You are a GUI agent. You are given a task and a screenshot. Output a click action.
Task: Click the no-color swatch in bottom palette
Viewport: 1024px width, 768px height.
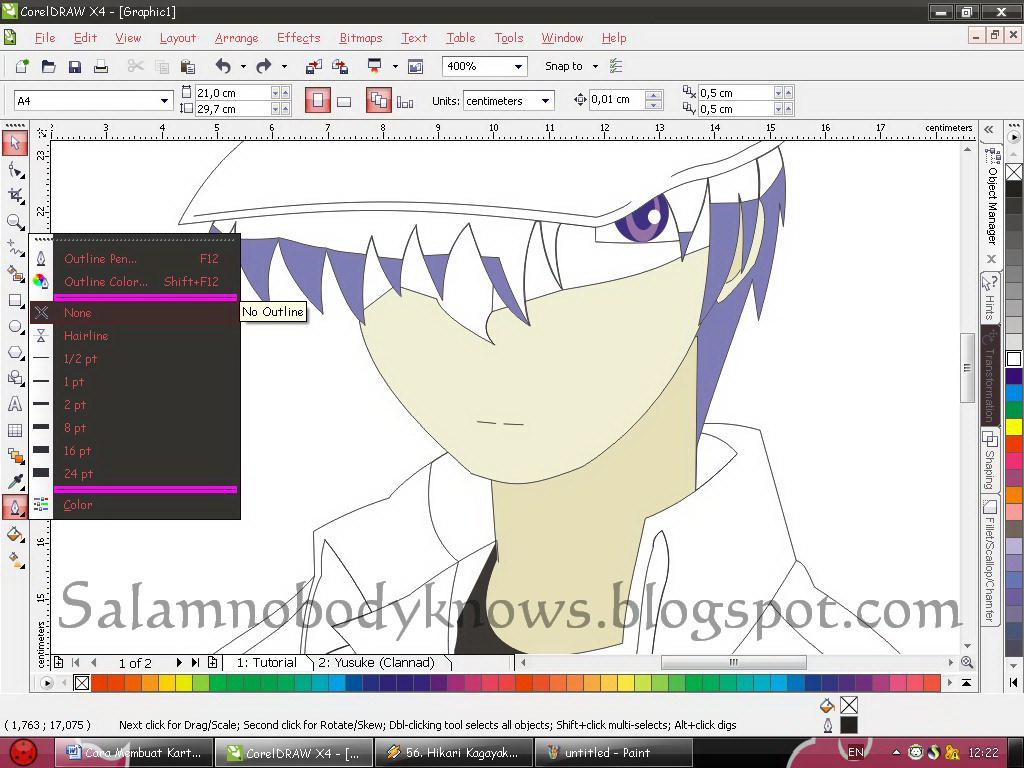[x=82, y=683]
